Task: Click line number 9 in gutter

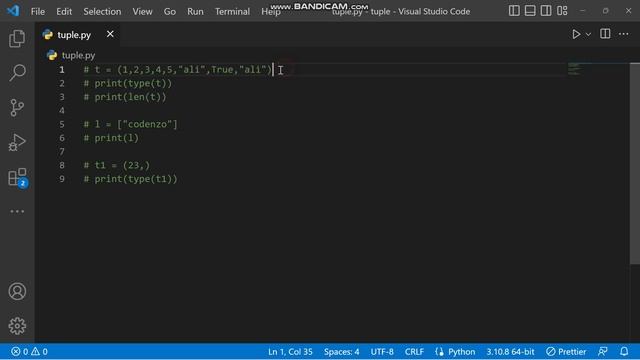Action: point(62,179)
